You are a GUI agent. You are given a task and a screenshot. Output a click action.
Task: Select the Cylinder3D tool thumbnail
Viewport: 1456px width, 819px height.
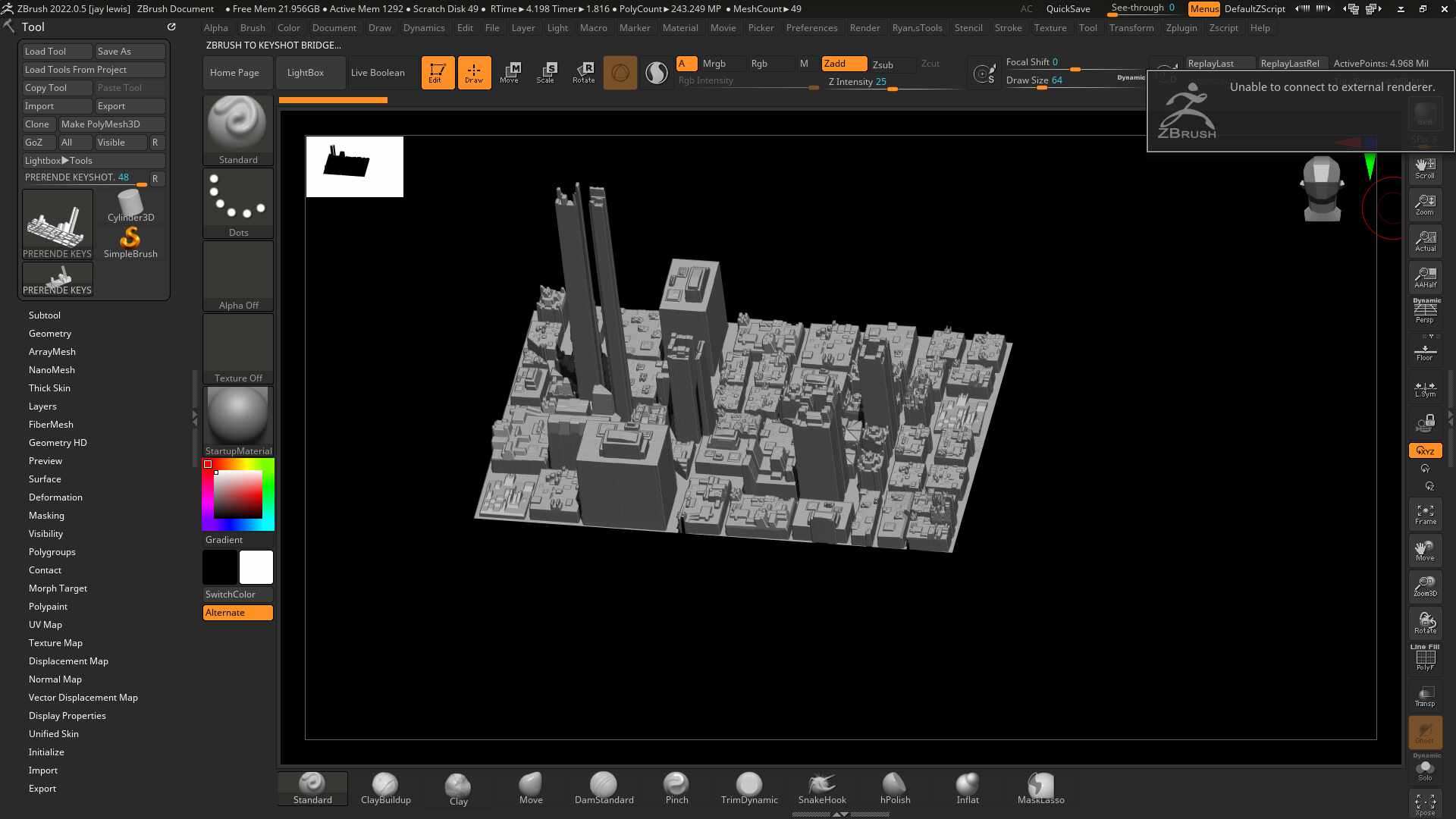point(130,206)
